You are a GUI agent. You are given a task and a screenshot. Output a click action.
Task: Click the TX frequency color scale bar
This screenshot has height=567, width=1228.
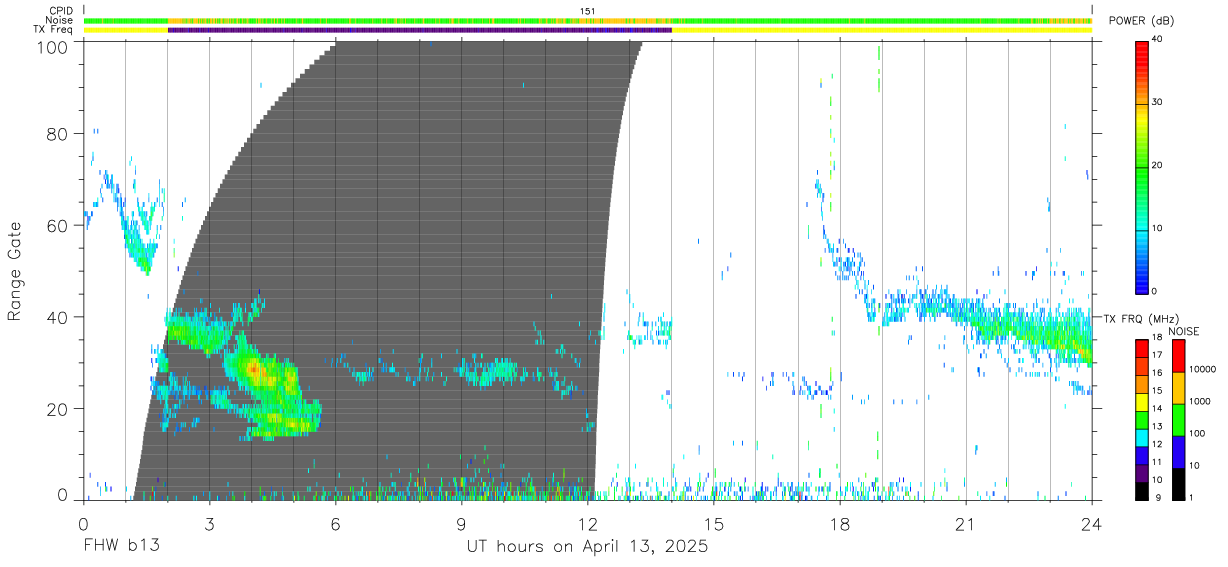(1142, 418)
